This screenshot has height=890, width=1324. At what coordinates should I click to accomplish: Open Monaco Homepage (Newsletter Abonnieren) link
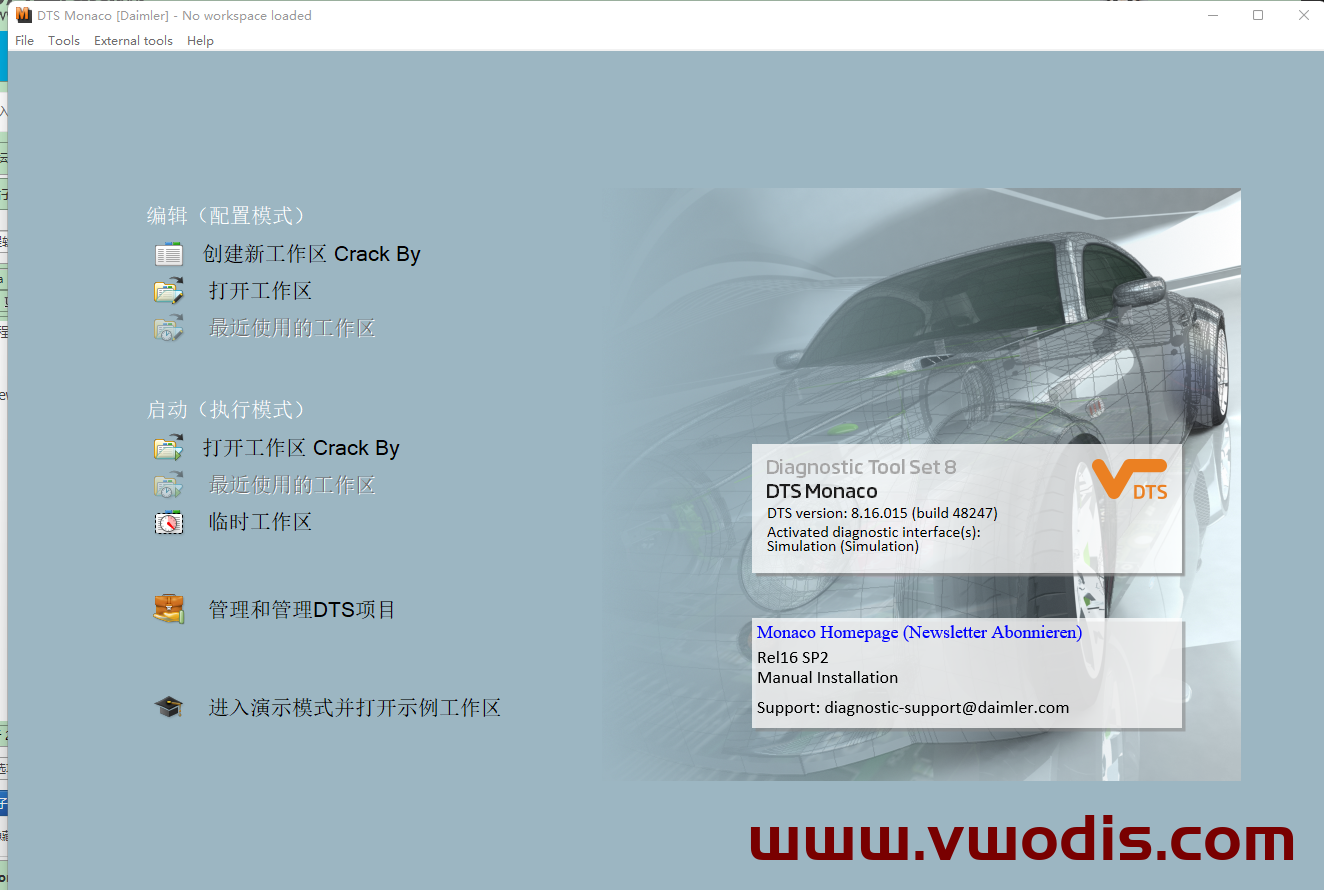(919, 632)
